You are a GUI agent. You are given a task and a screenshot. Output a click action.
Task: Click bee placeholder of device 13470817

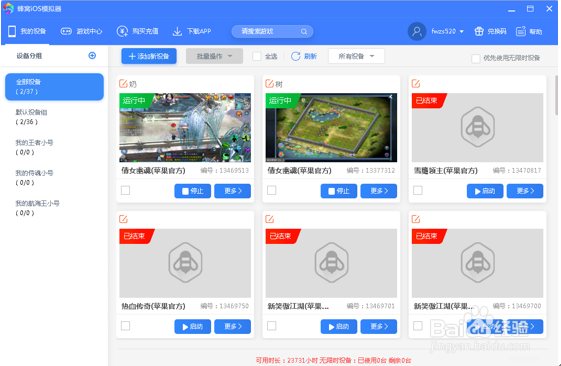click(478, 127)
